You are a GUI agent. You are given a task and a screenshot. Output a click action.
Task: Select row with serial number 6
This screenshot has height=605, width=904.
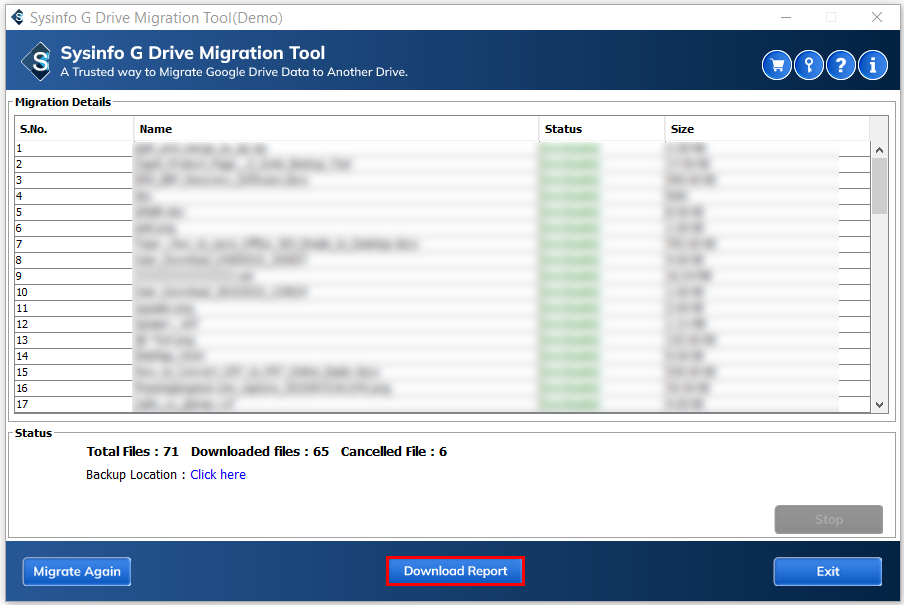[442, 228]
